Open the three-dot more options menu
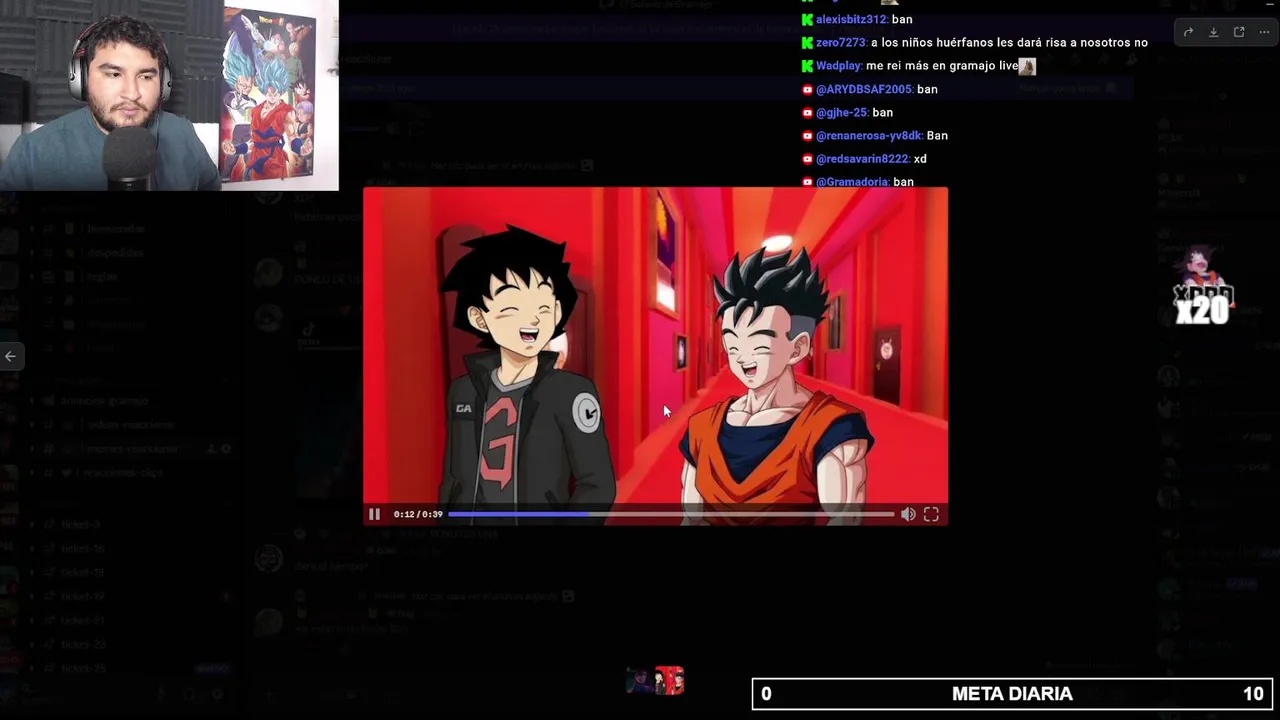Screen dimensions: 1280x720 click(x=1264, y=32)
